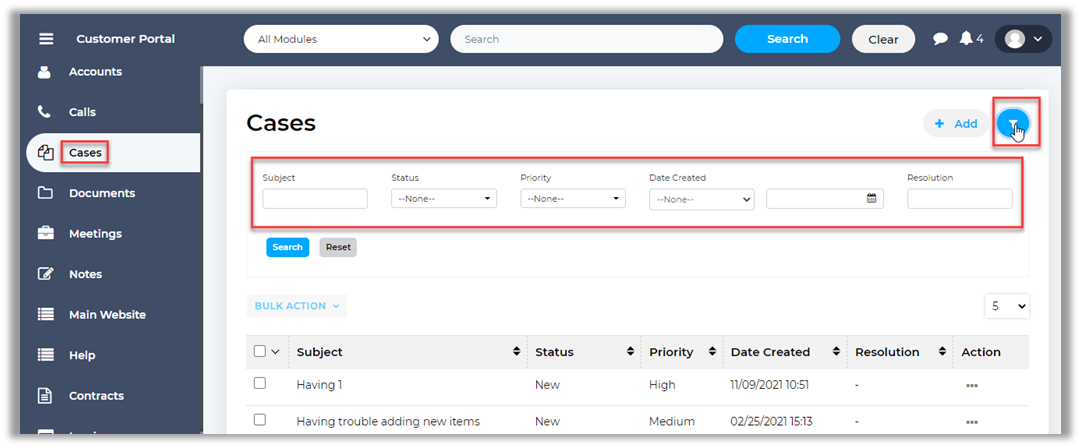
Task: Select the 'Having trouble adding new items' checkbox
Action: pos(260,421)
